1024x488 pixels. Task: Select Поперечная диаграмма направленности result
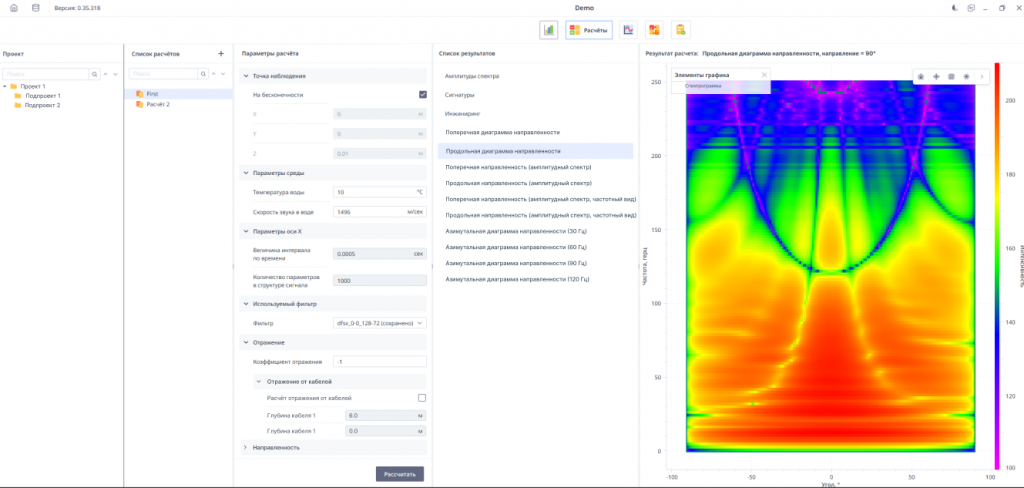(502, 132)
